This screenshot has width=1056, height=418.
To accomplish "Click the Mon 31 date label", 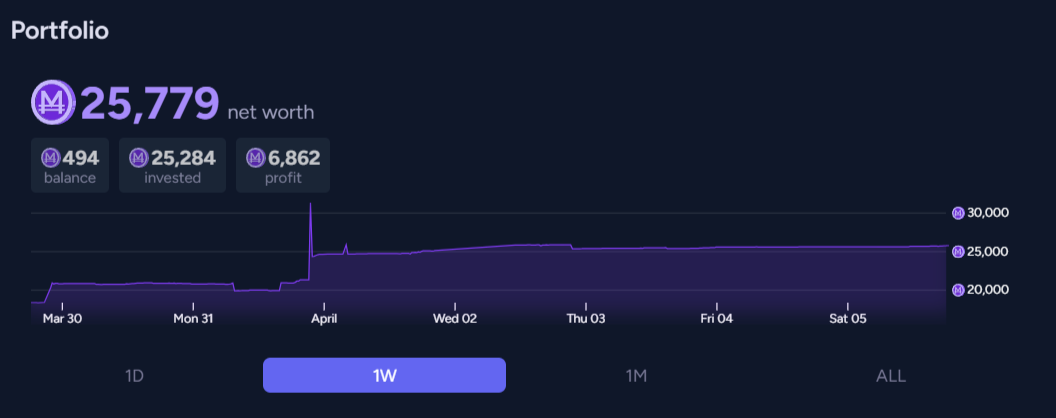I will [x=193, y=319].
